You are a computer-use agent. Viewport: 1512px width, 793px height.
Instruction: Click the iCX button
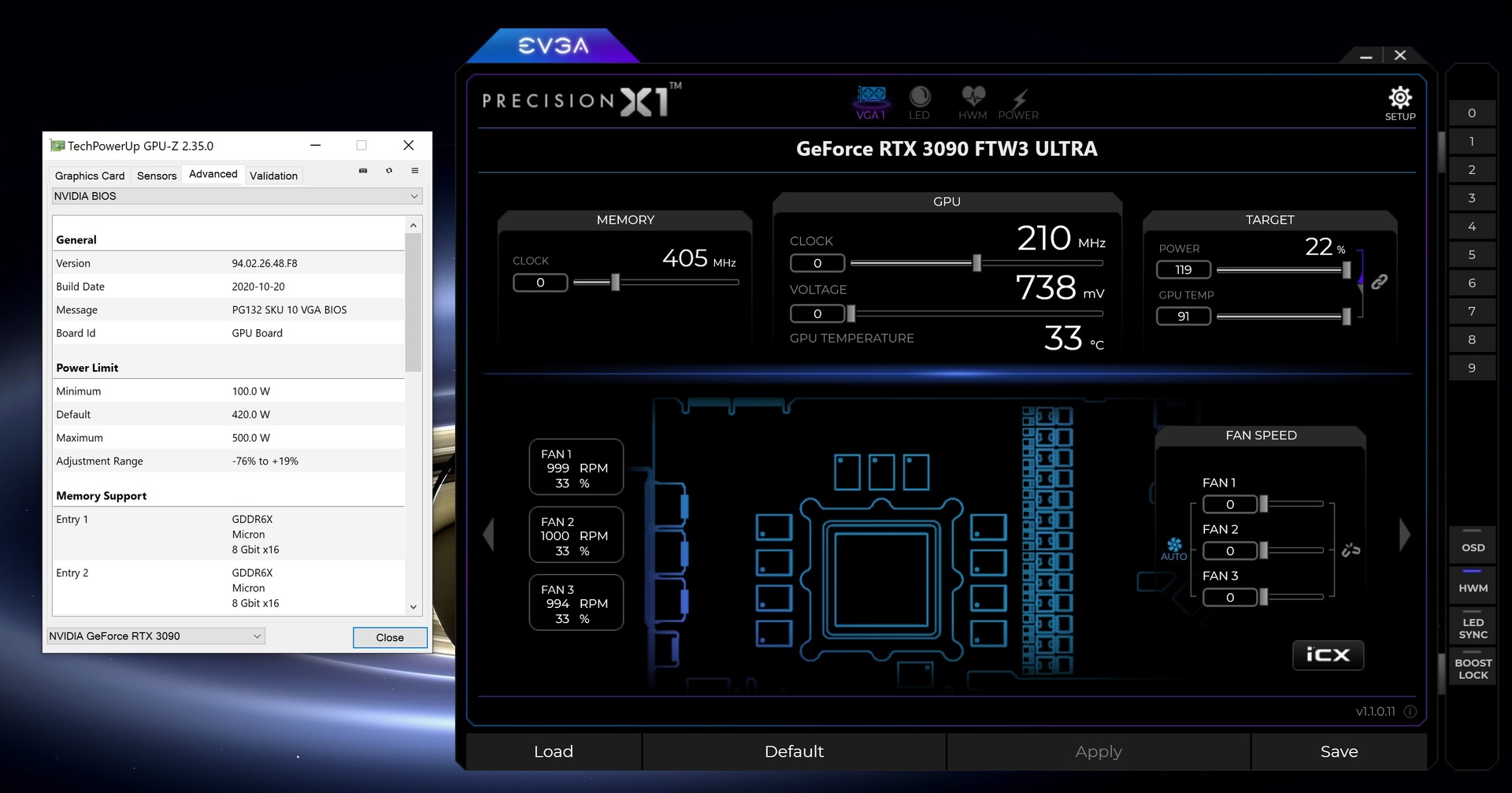1328,654
